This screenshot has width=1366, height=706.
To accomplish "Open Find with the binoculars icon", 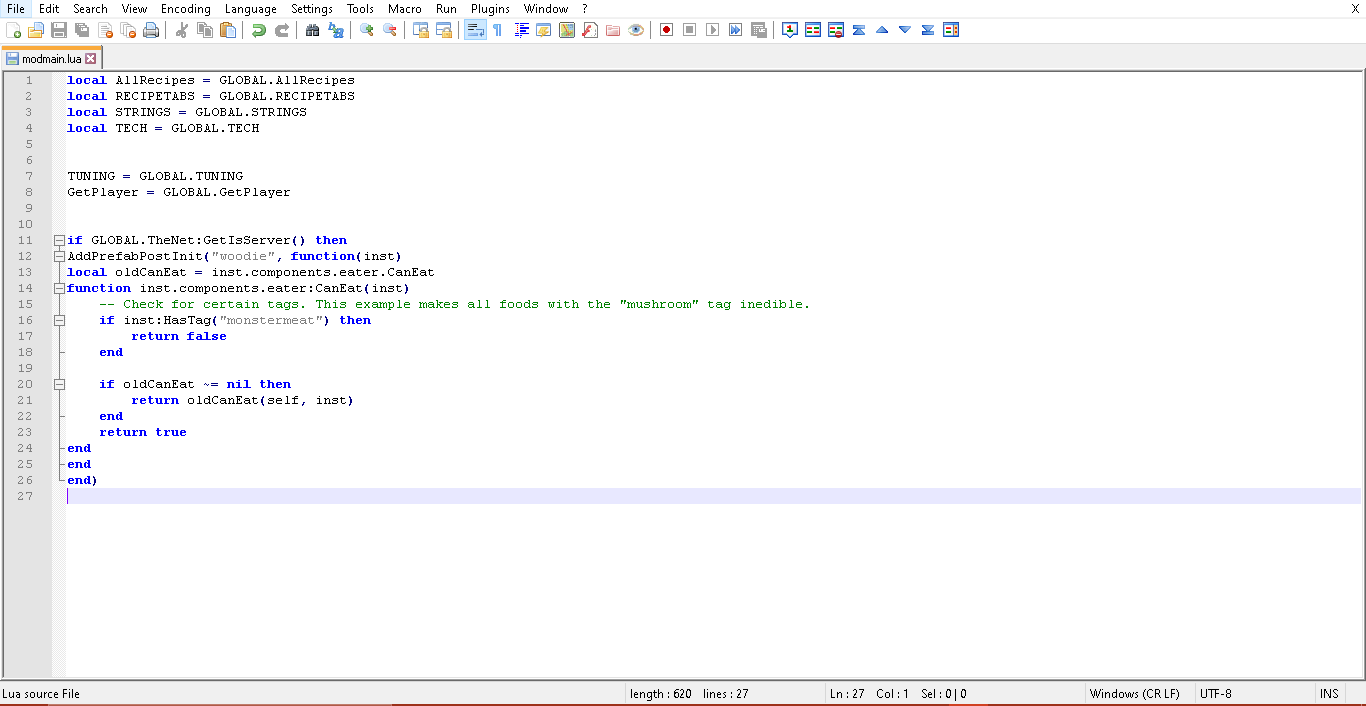I will 312,30.
